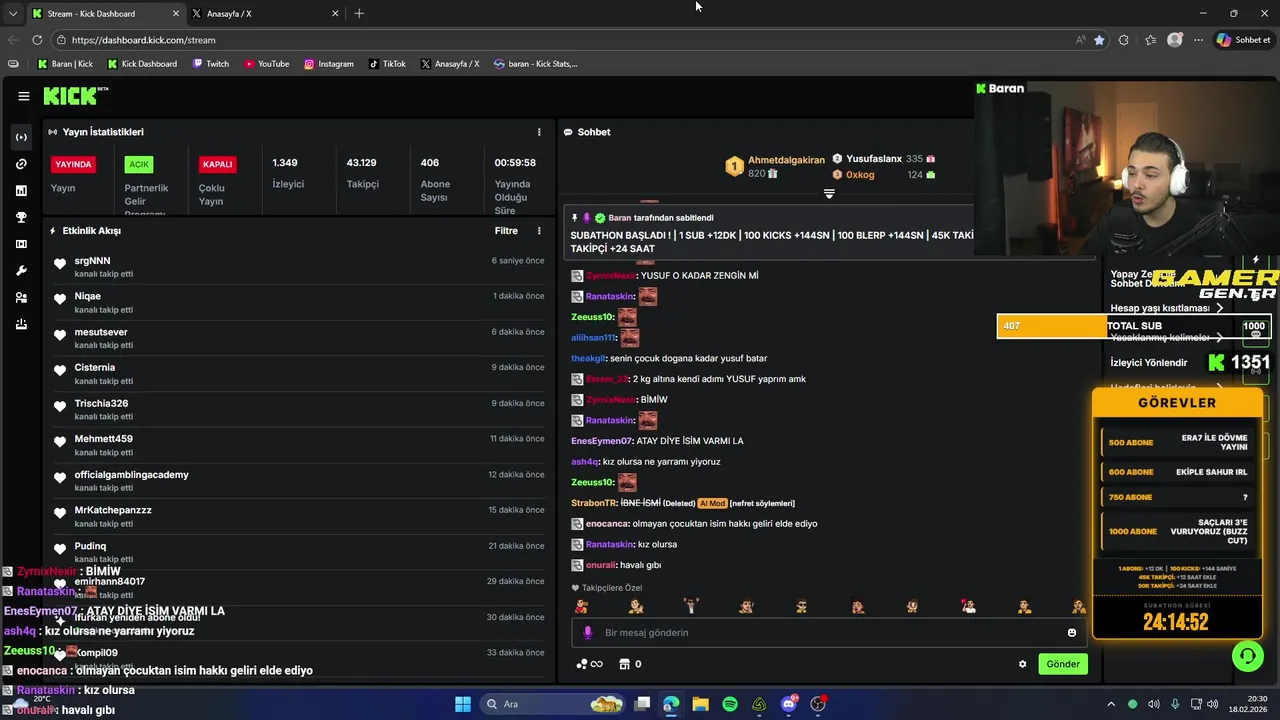This screenshot has height=720, width=1280.
Task: Switch to Anasayfa / X tab
Action: (x=266, y=14)
